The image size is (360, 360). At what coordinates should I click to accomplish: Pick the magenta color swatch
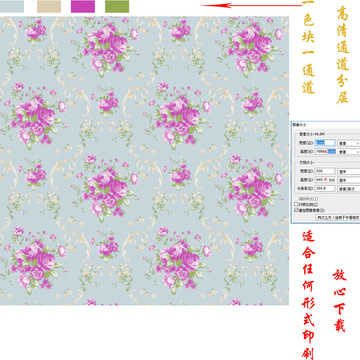pyautogui.click(x=83, y=6)
